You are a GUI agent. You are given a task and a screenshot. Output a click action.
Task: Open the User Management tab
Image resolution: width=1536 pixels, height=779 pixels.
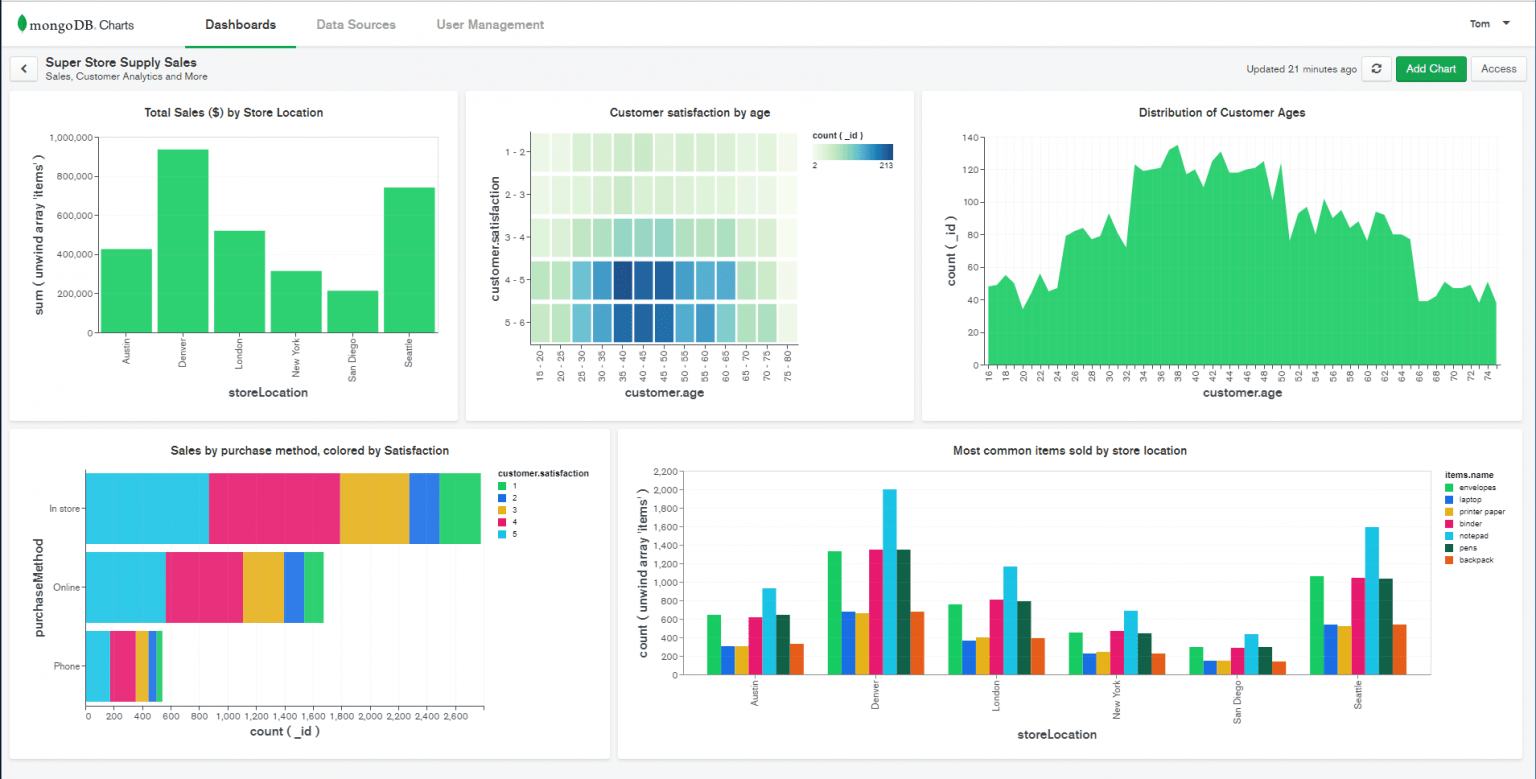pos(490,24)
